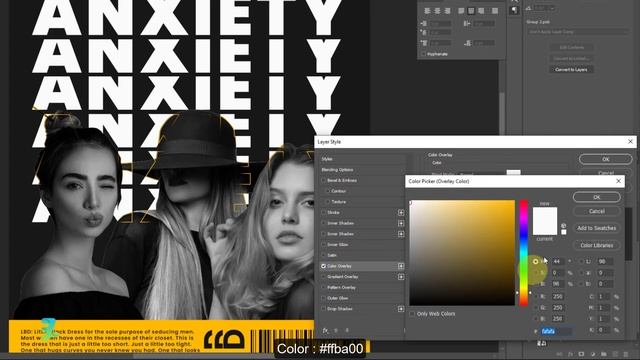This screenshot has height=360, width=640.
Task: Add another Gradient Overlay with plus icon
Action: pos(401,277)
